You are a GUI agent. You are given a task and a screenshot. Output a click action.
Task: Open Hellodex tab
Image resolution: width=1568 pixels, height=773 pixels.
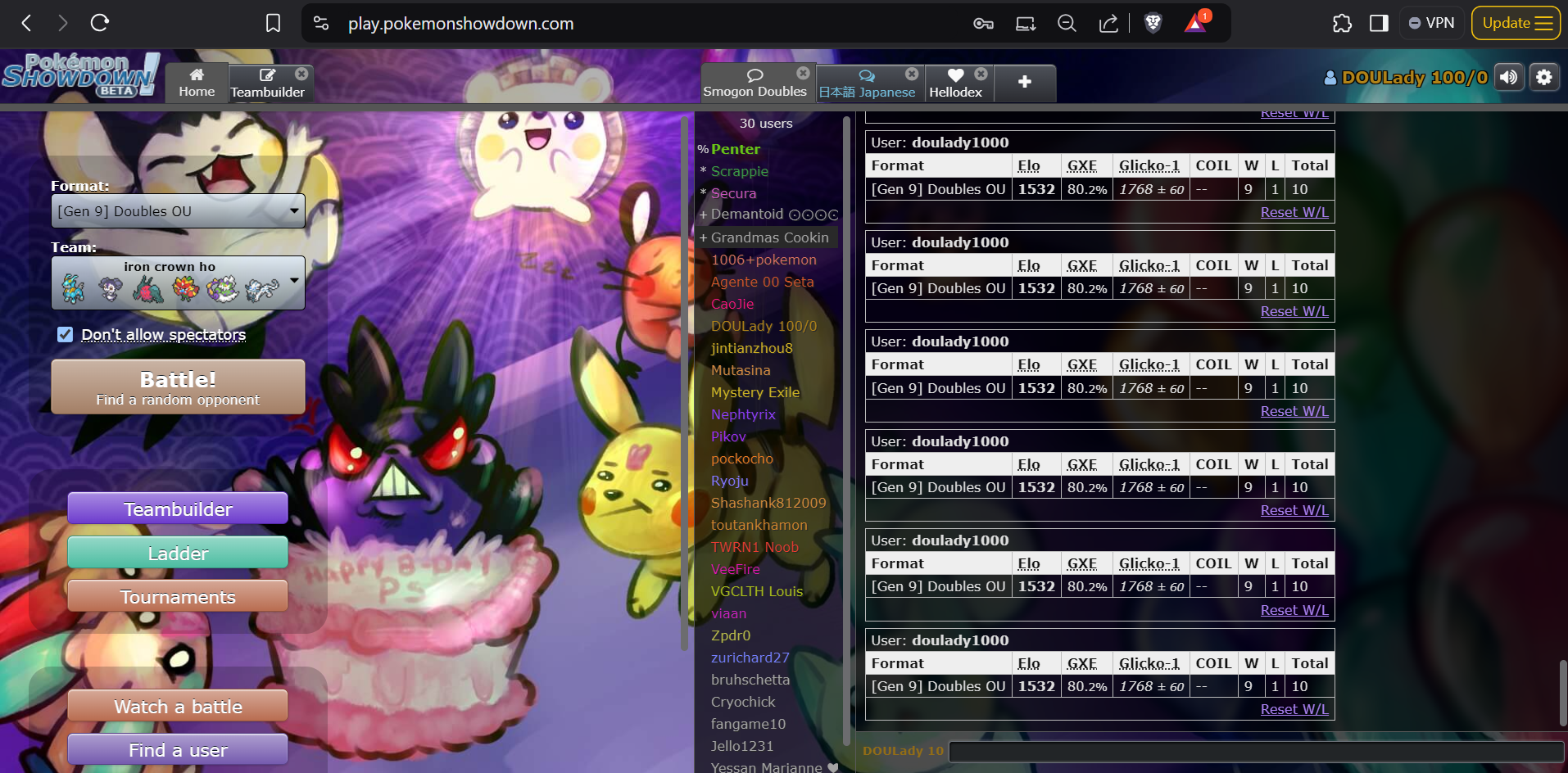point(955,84)
